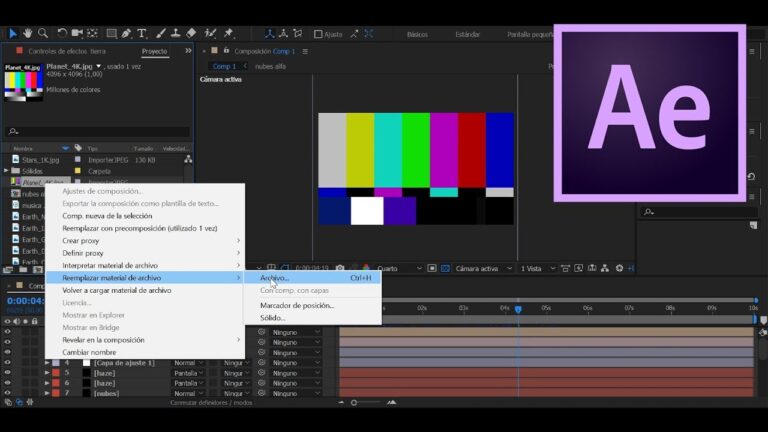This screenshot has width=768, height=432.
Task: Select the Type text tool
Action: [142, 33]
